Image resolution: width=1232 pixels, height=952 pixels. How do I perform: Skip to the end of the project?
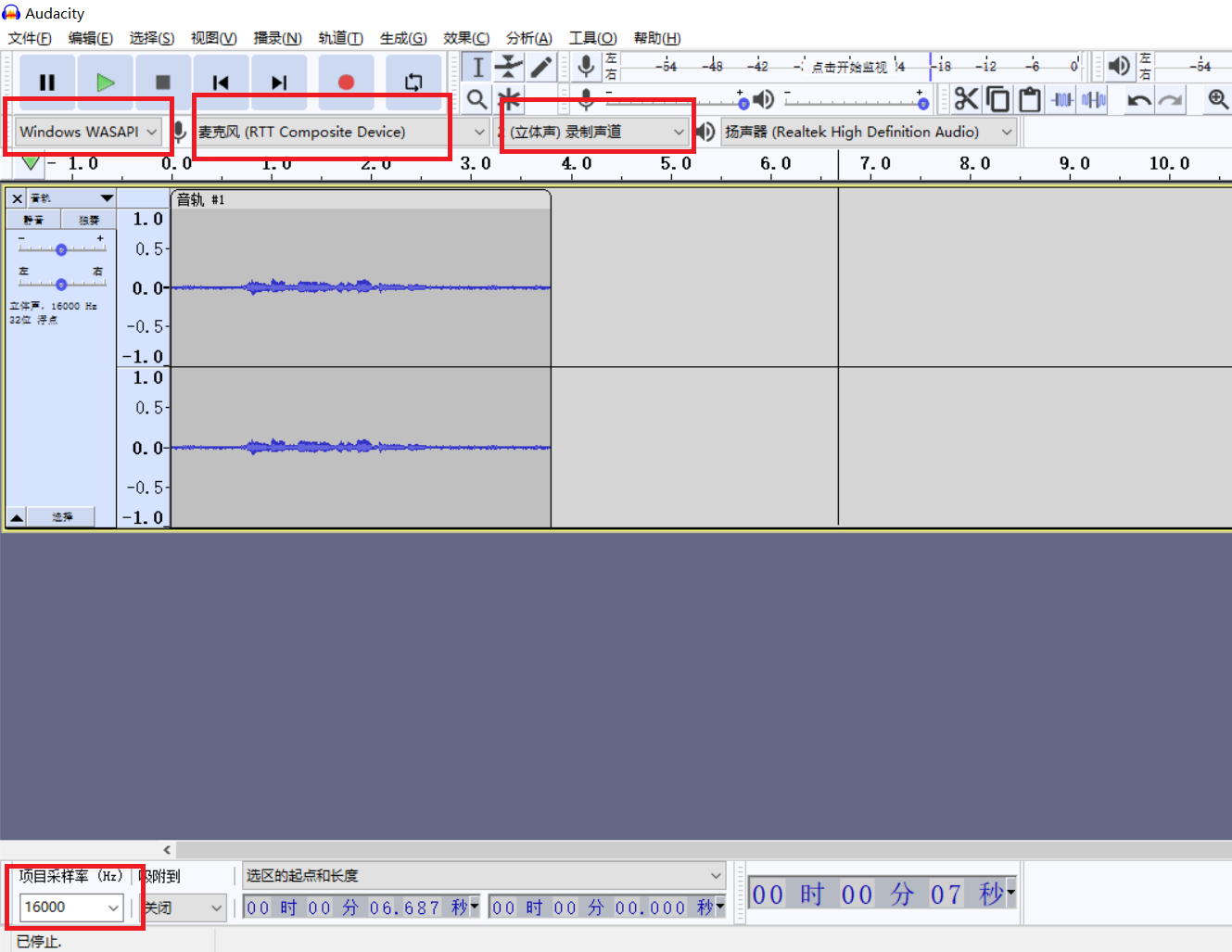[x=279, y=82]
